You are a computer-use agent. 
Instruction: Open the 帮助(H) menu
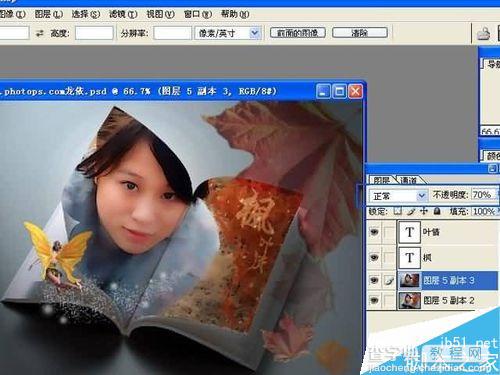pos(235,14)
